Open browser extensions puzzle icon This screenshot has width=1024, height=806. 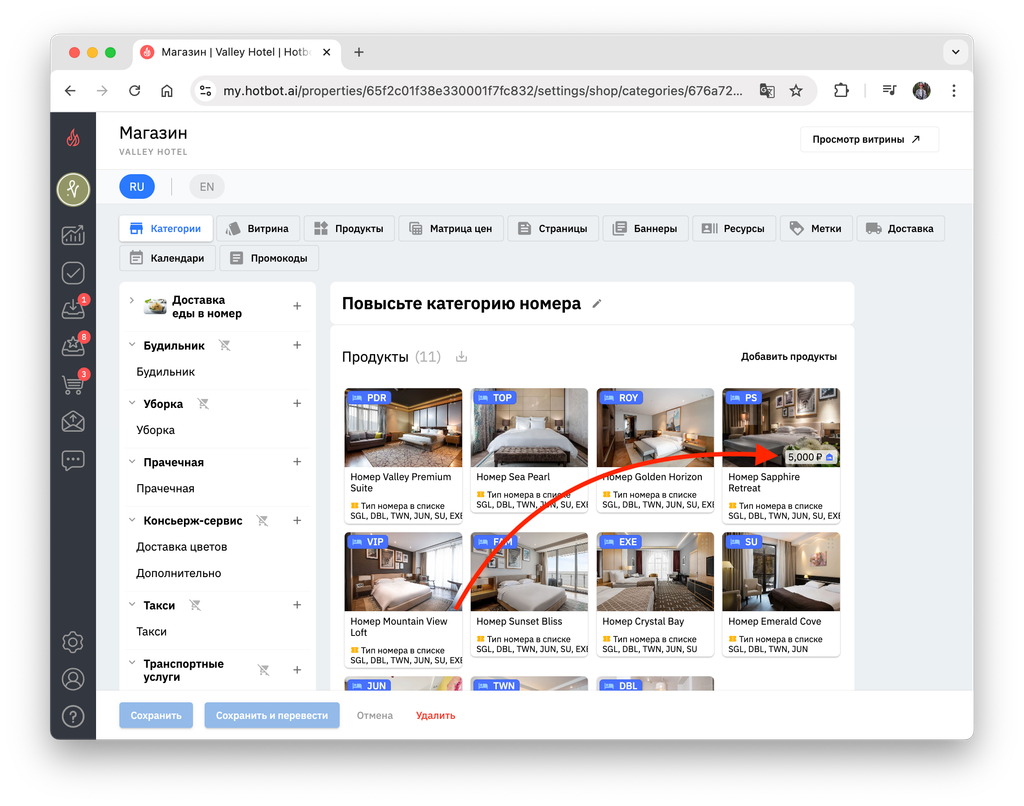pyautogui.click(x=841, y=91)
